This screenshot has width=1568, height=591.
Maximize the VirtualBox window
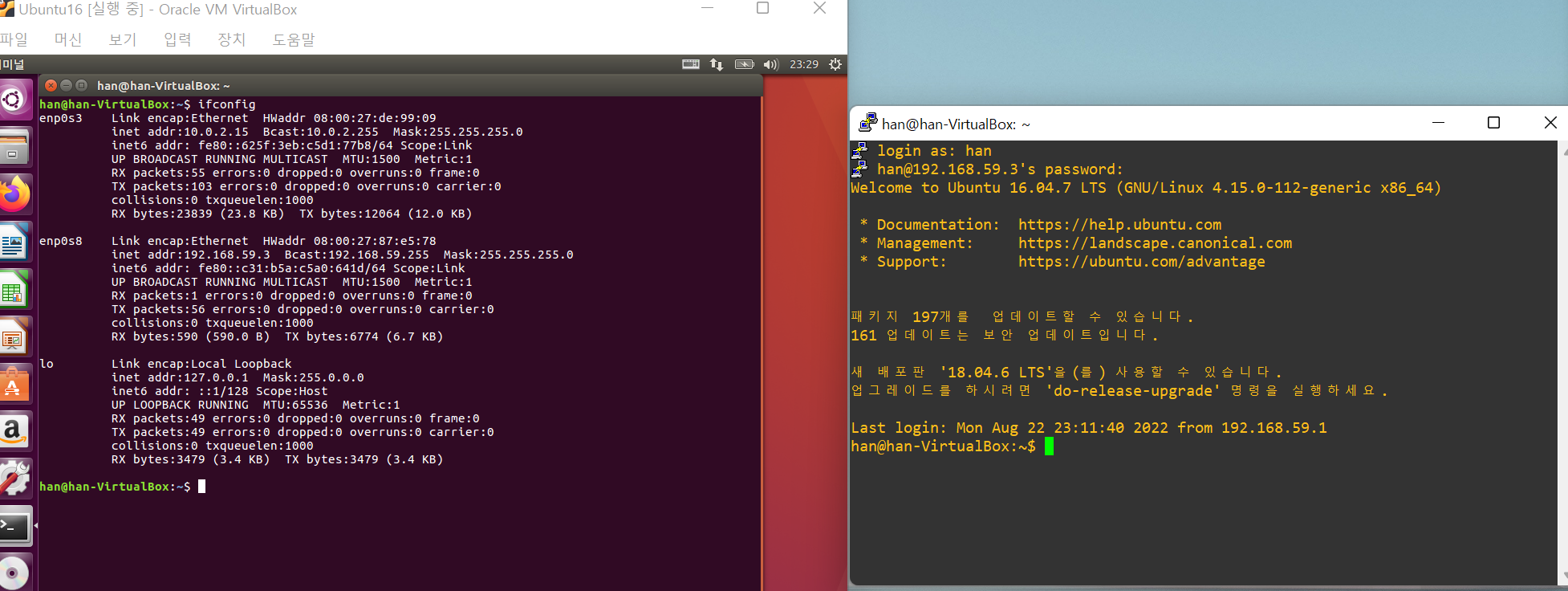click(x=763, y=8)
